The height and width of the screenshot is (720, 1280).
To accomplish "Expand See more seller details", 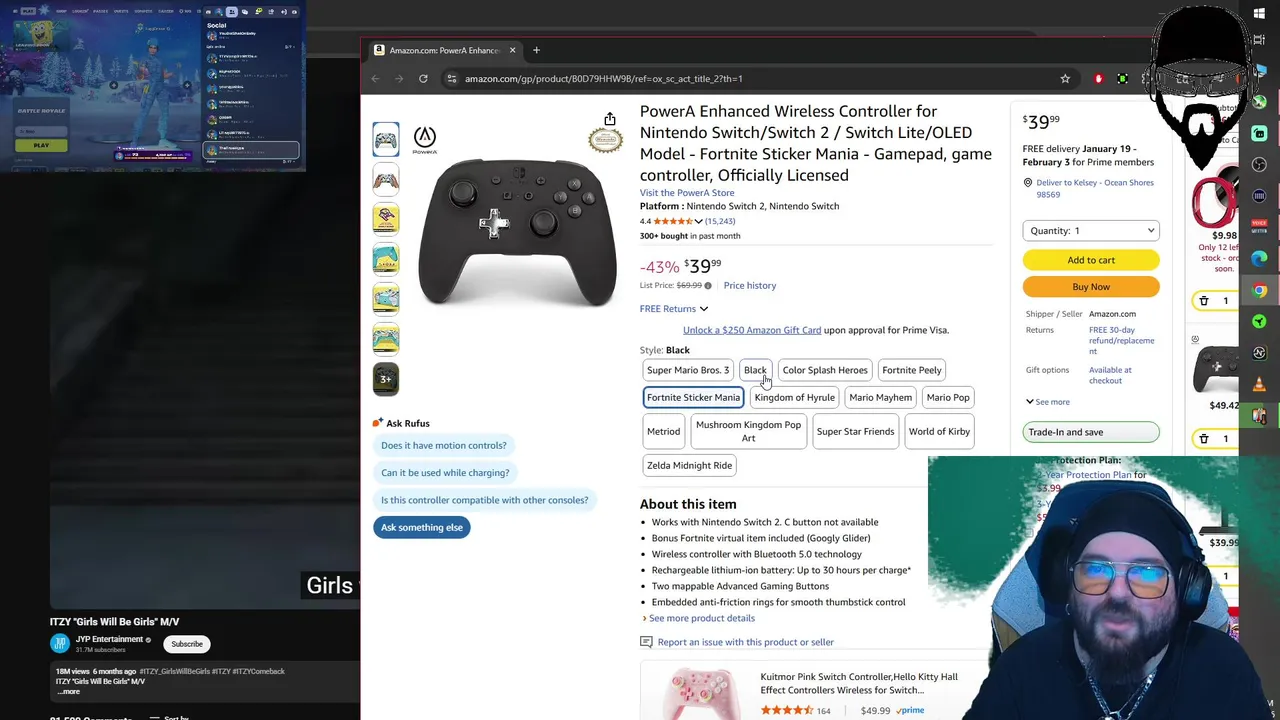I will click(1047, 402).
